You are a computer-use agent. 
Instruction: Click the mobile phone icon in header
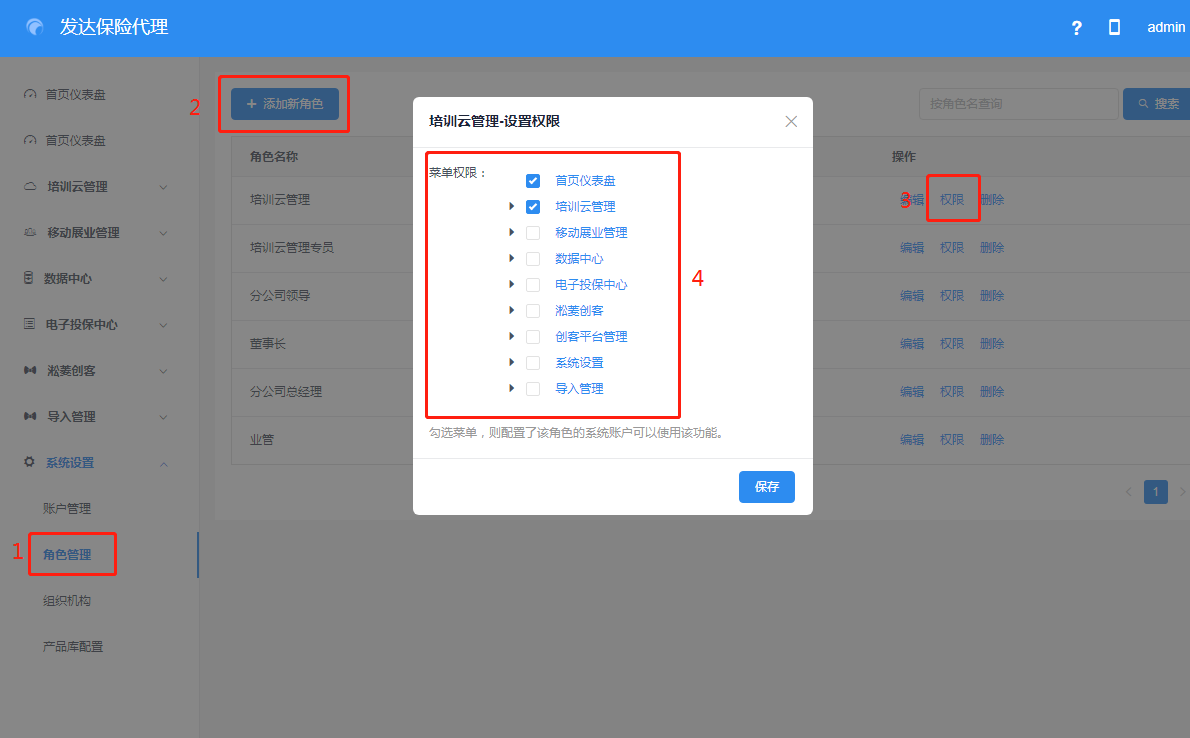pyautogui.click(x=1114, y=28)
